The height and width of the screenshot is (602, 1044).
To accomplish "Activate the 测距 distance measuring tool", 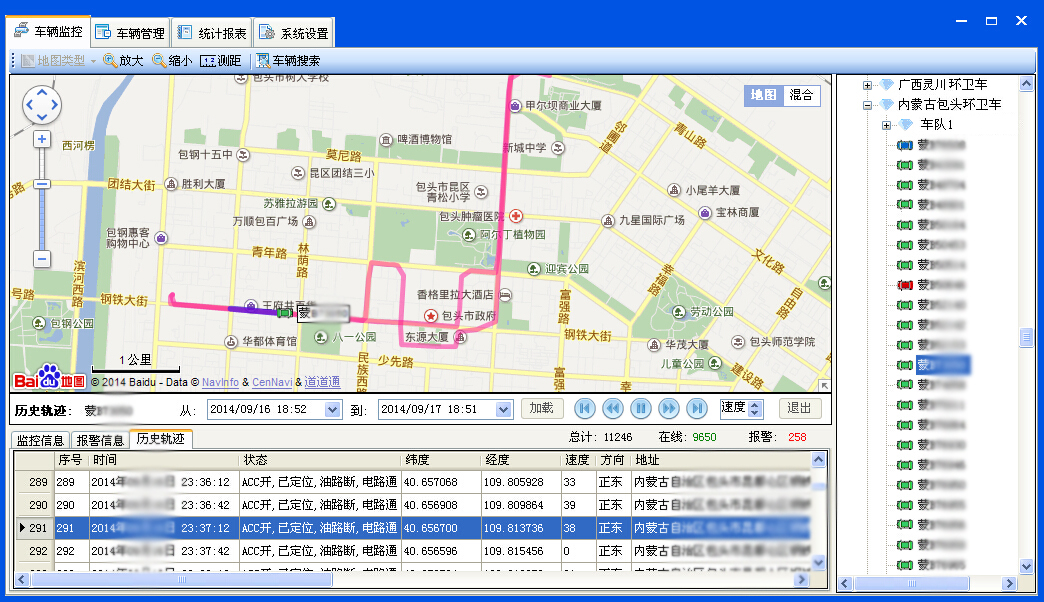I will (x=221, y=61).
